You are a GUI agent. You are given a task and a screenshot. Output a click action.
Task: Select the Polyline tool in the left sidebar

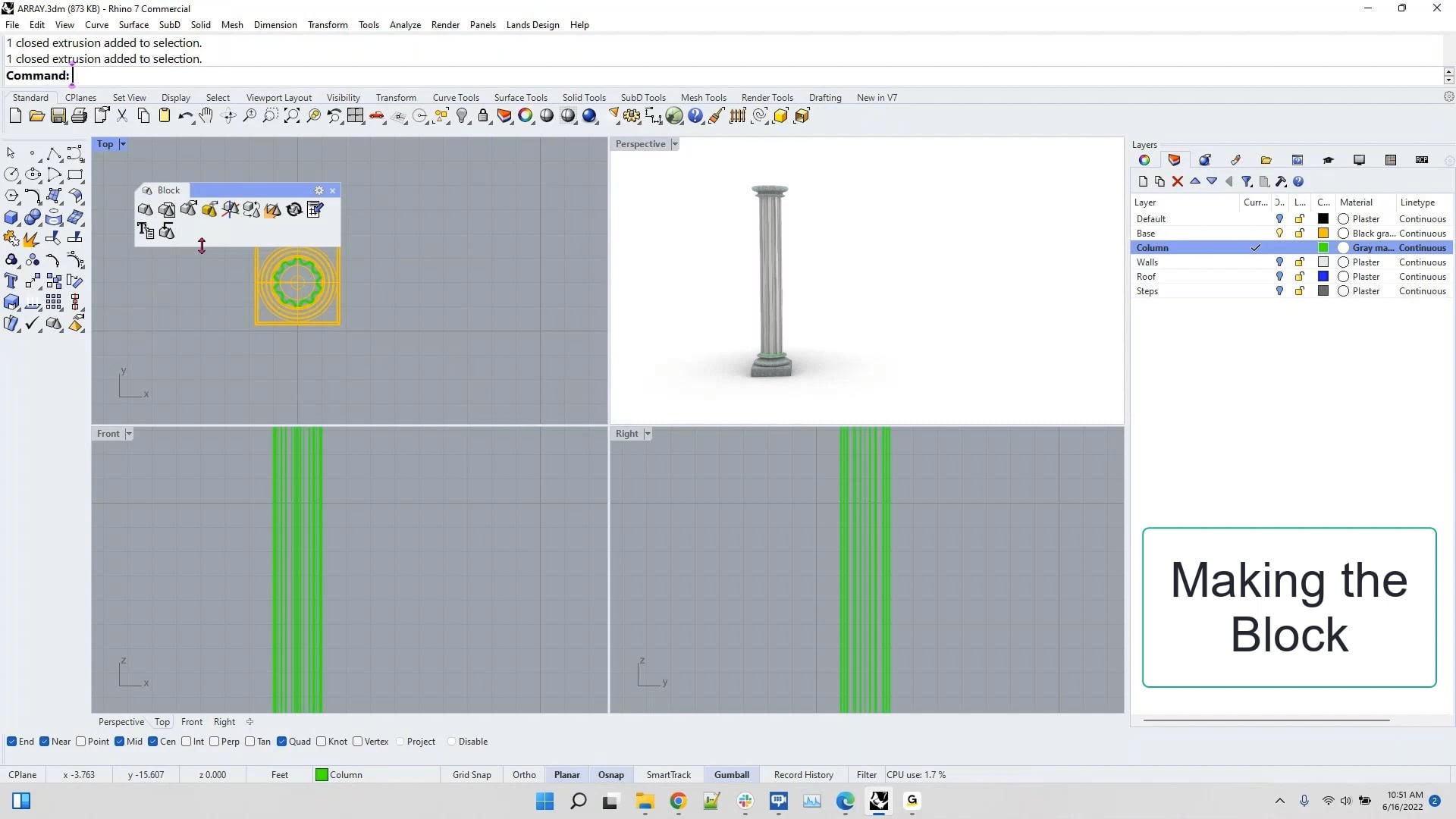click(54, 152)
